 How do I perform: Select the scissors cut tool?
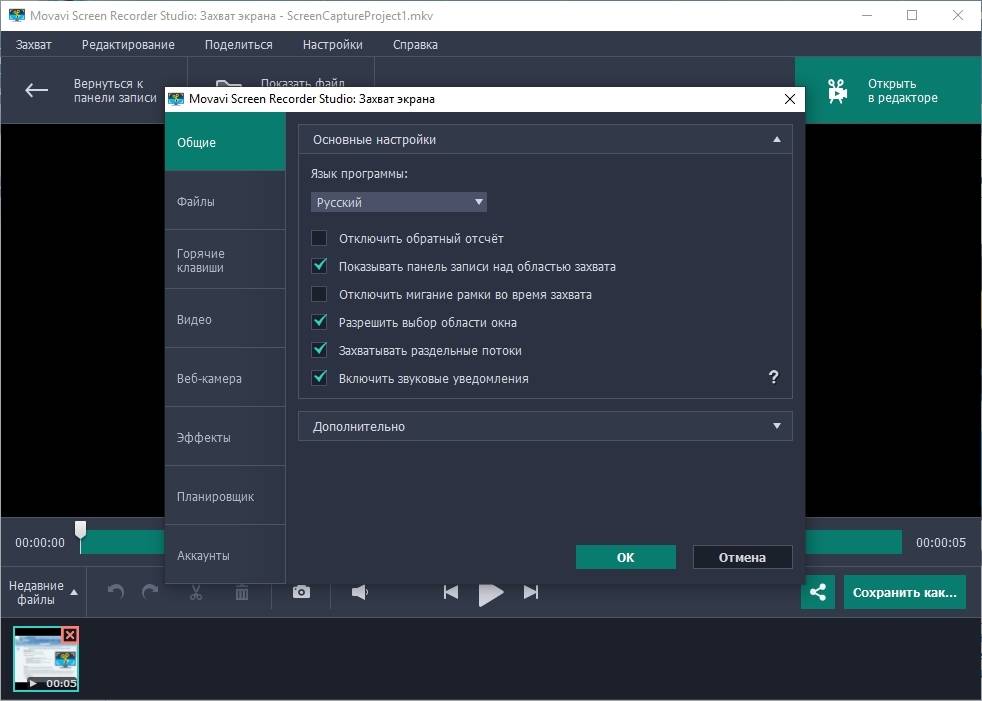196,591
